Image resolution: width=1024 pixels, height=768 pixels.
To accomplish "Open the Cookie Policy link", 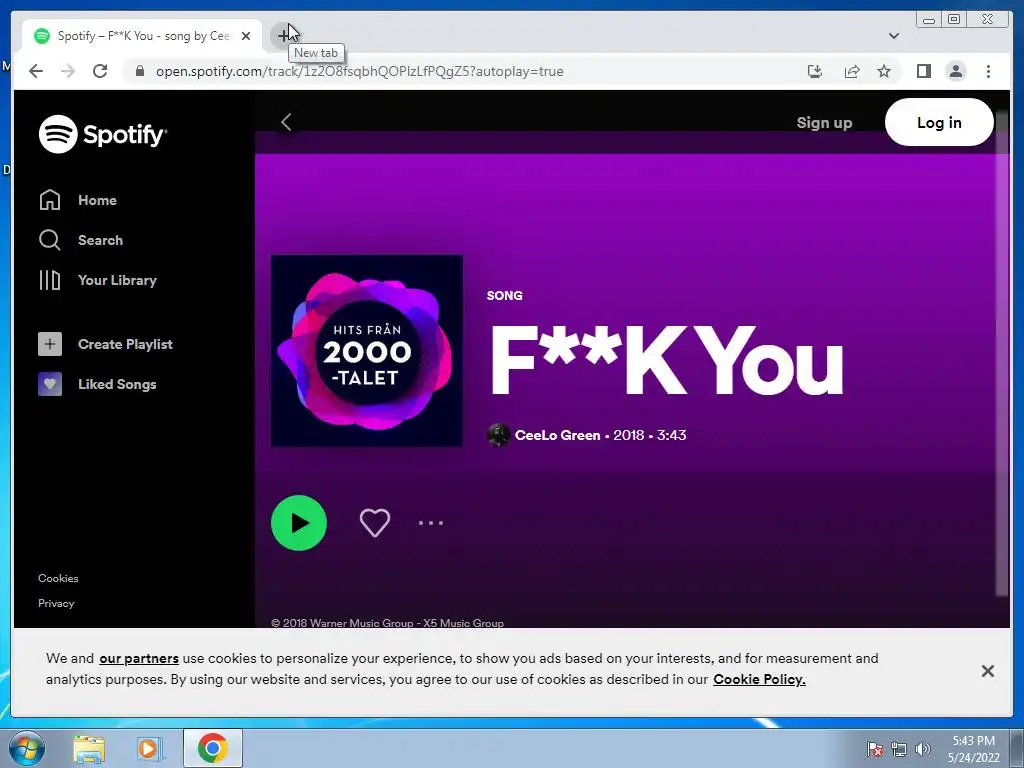I will tap(759, 679).
